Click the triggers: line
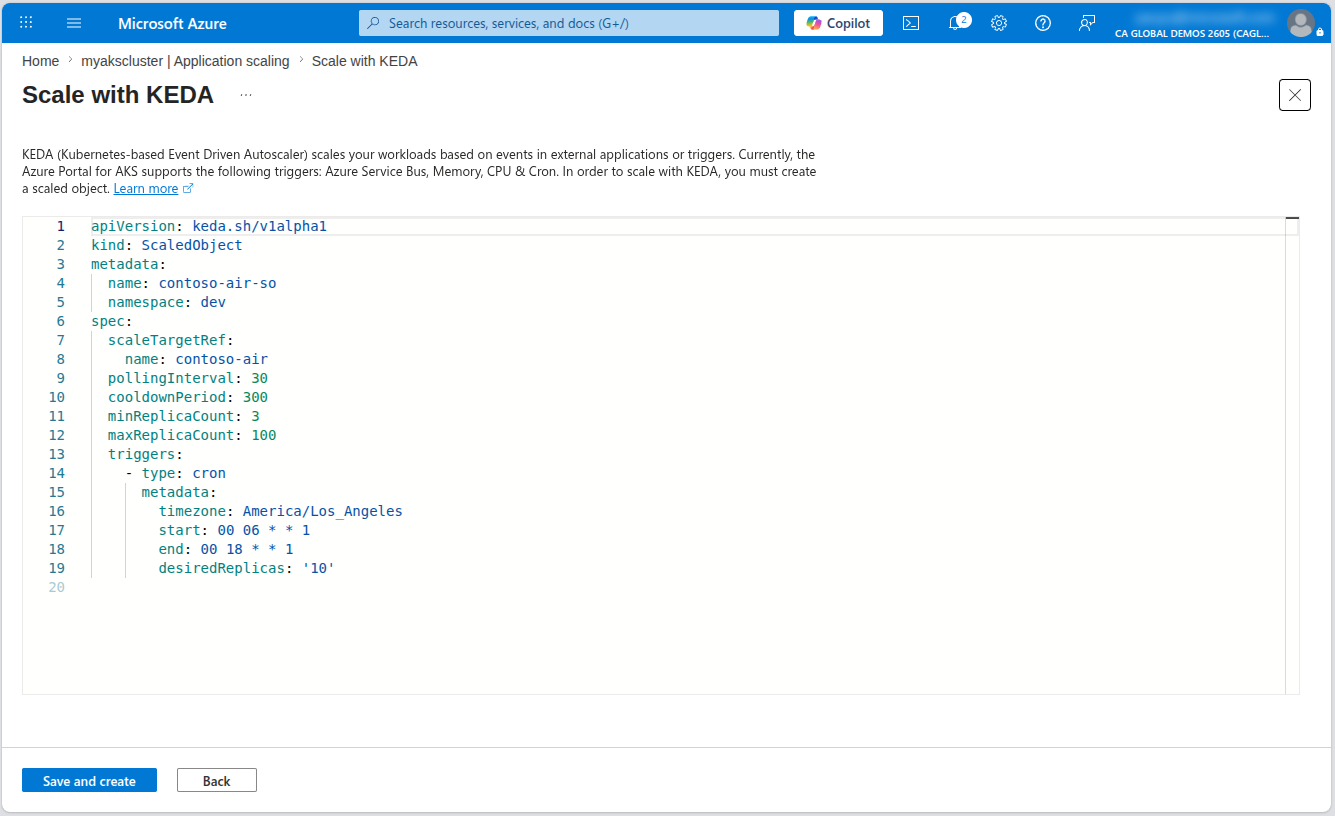Image resolution: width=1335 pixels, height=816 pixels. [146, 454]
